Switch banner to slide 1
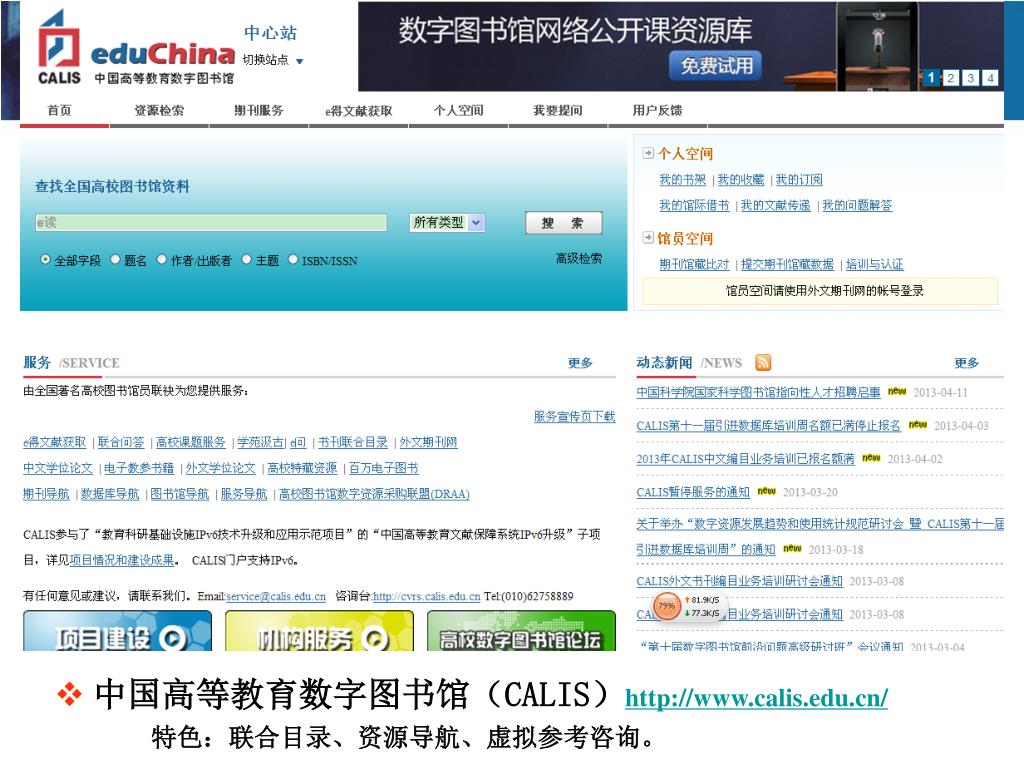The width and height of the screenshot is (1024, 768). click(930, 78)
